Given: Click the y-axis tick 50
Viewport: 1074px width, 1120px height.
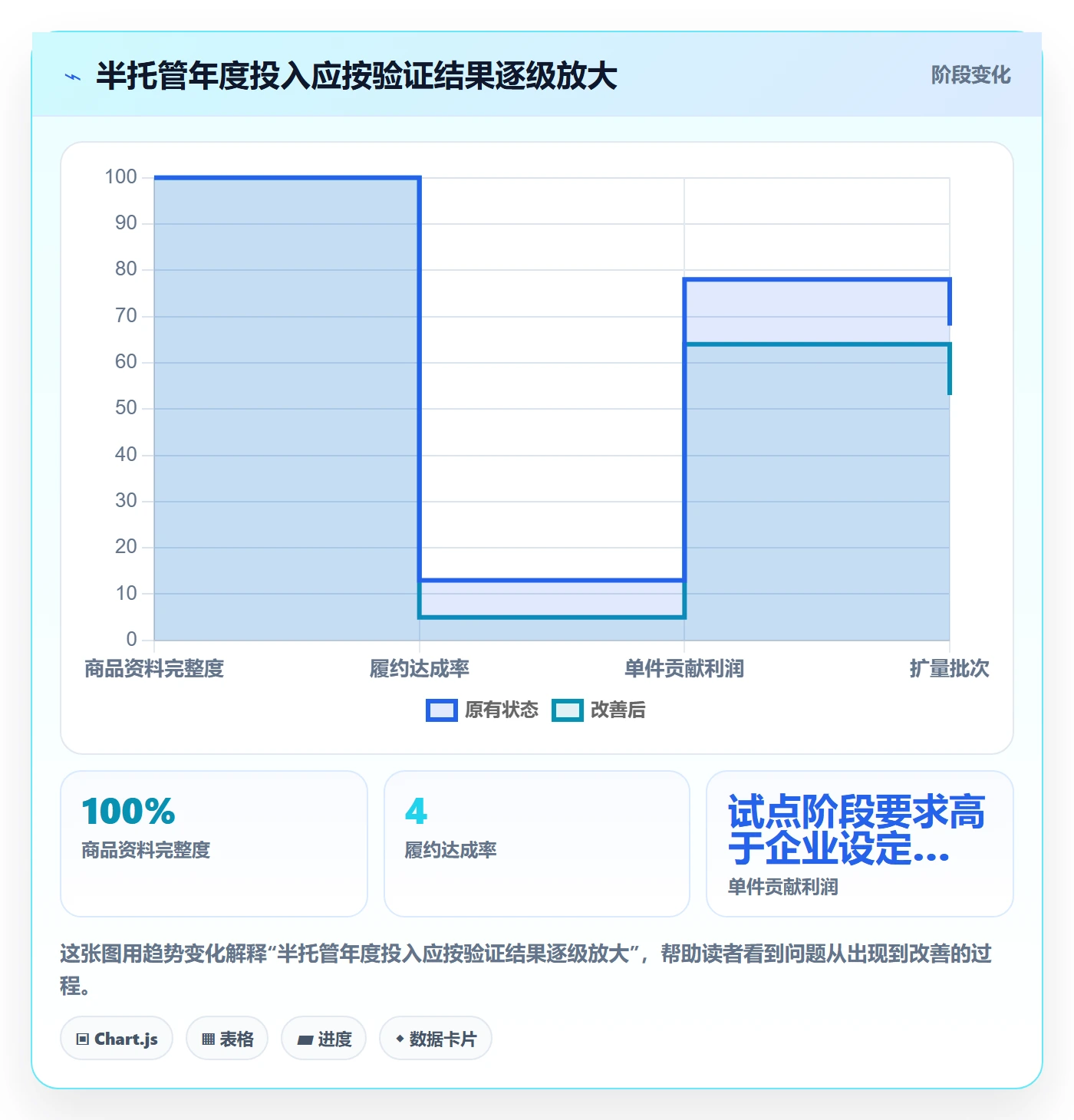Looking at the screenshot, I should [x=126, y=408].
